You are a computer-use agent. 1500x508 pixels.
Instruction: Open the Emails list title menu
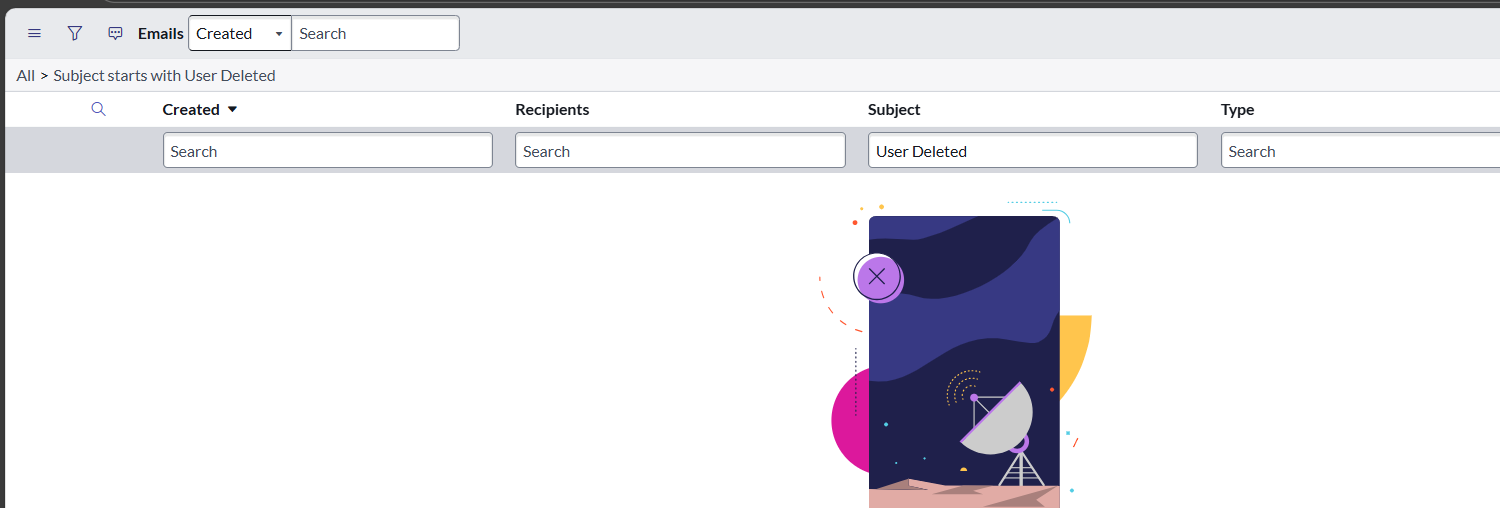coord(160,33)
